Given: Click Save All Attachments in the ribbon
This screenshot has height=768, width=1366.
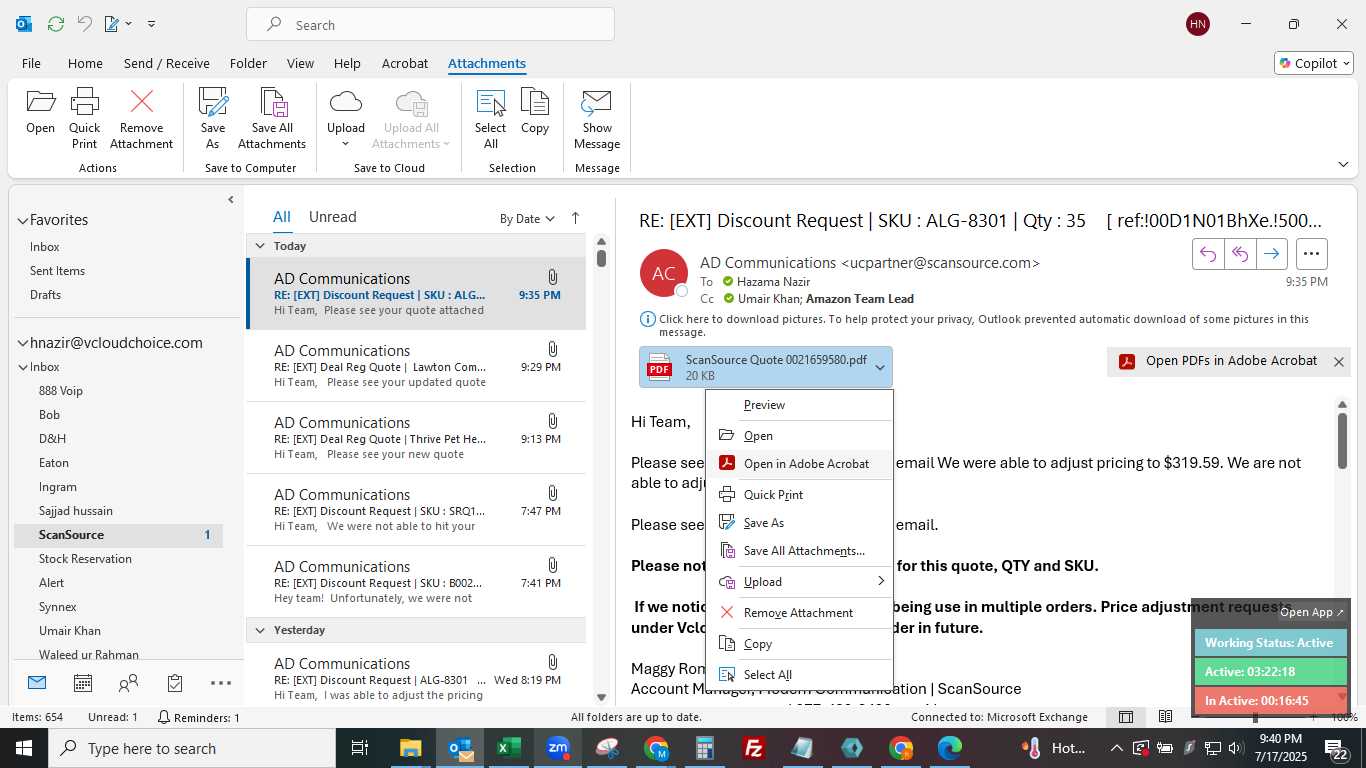Looking at the screenshot, I should pos(272,118).
